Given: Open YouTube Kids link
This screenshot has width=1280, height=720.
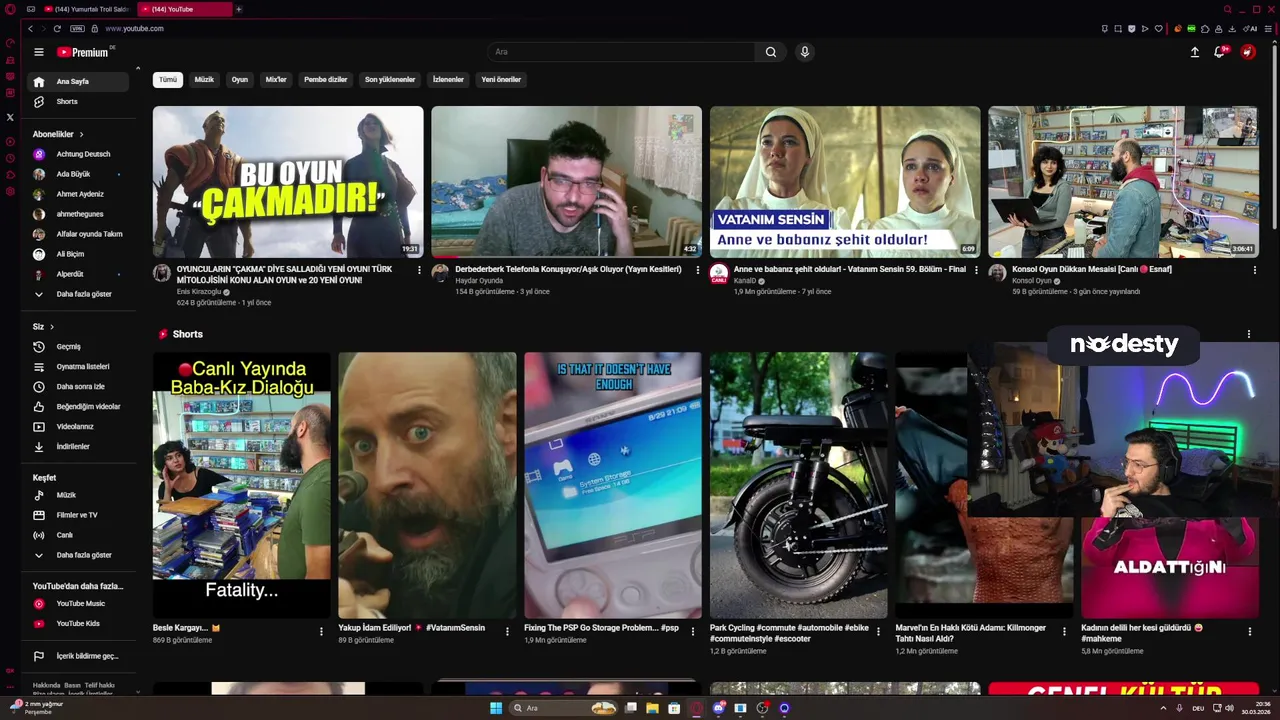Looking at the screenshot, I should click(78, 624).
